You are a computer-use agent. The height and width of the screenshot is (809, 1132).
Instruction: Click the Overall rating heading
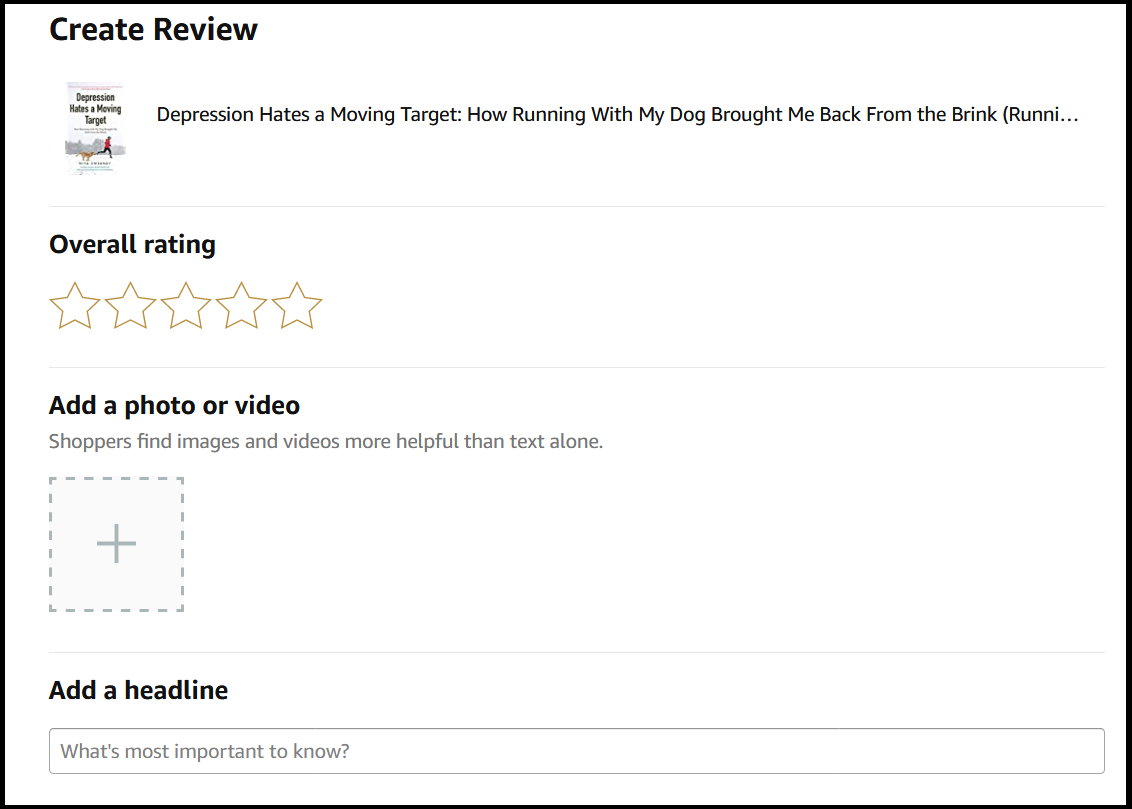coord(132,243)
